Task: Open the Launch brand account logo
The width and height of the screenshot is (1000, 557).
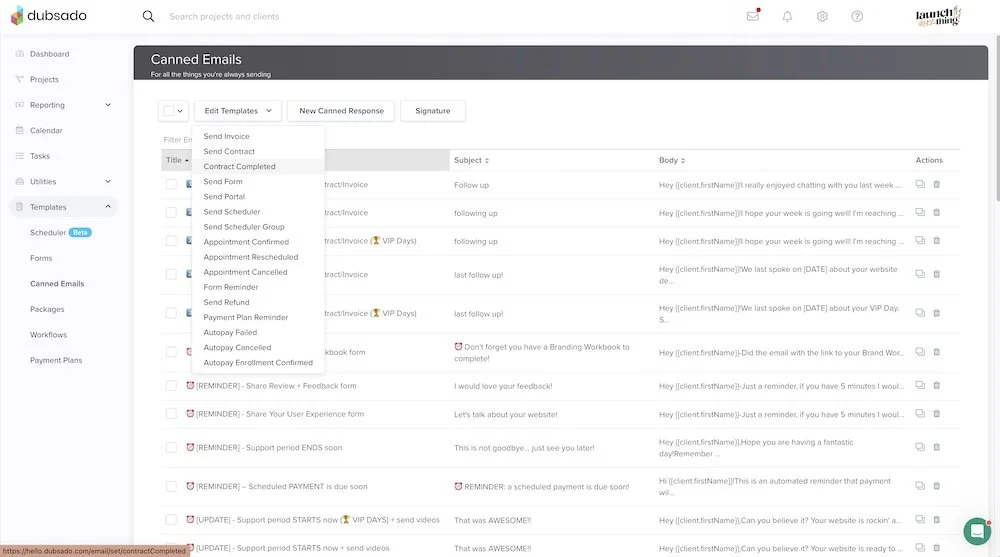Action: point(938,16)
